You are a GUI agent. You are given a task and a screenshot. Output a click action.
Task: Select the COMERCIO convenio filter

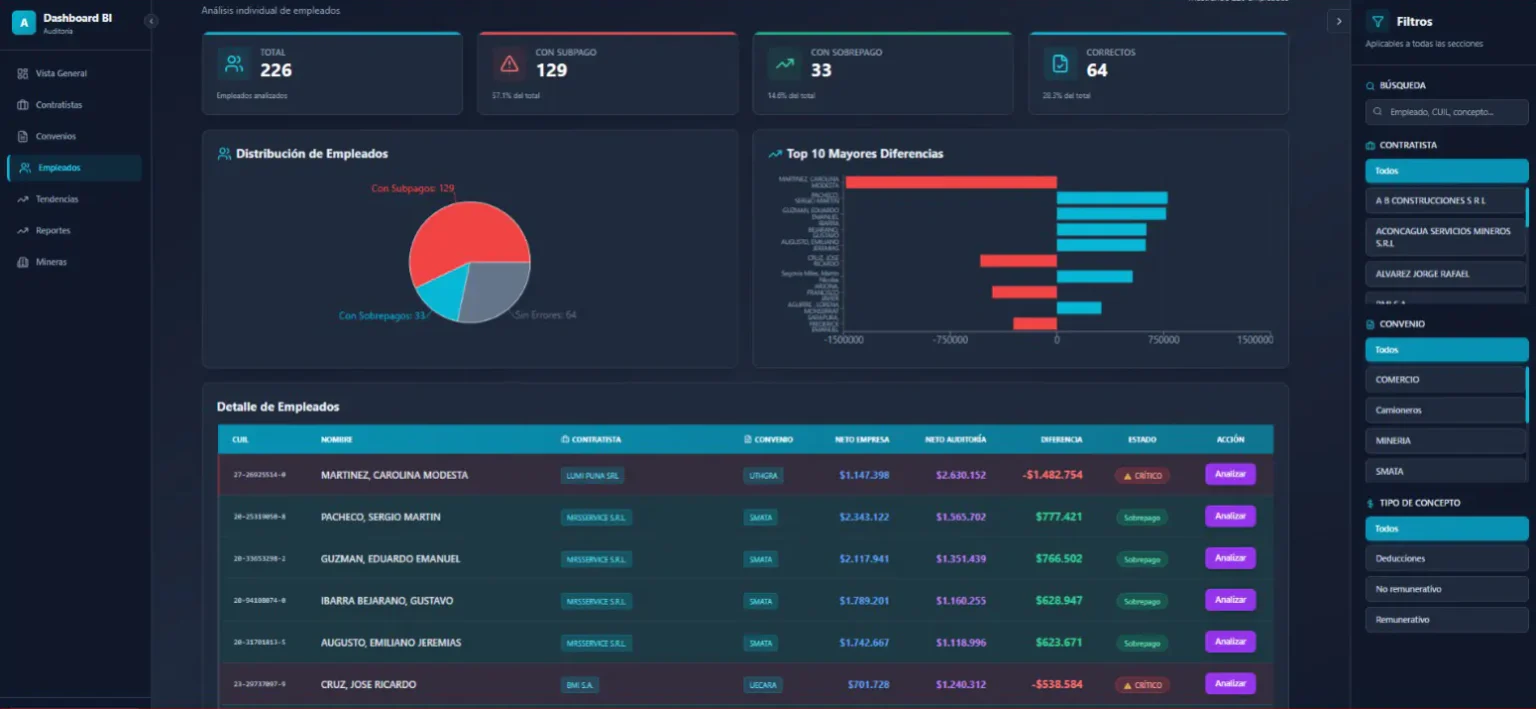[1446, 380]
